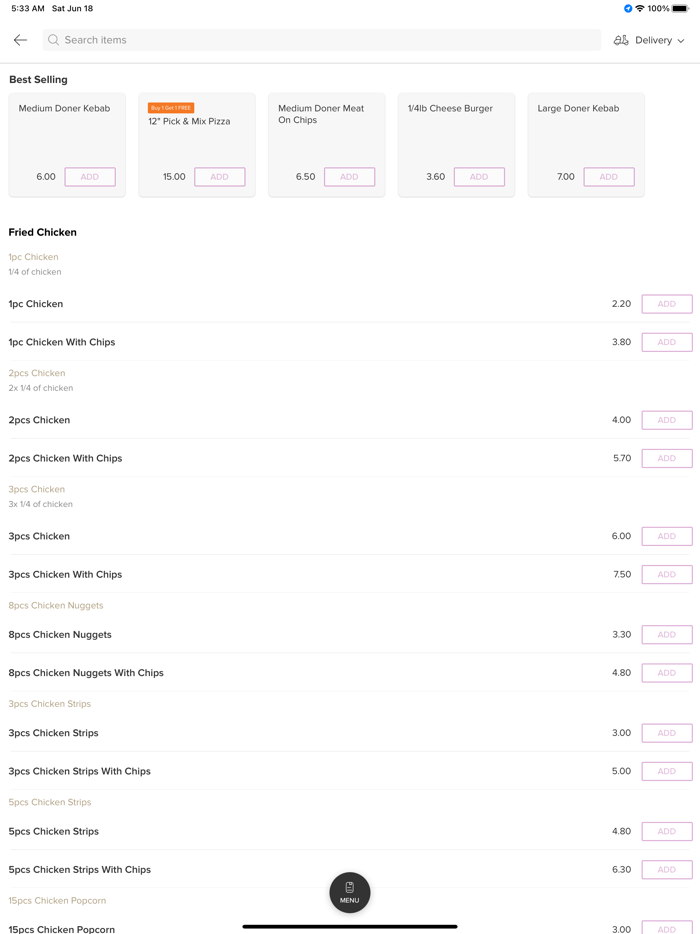700x934 pixels.
Task: Expand the Delivery dropdown chevron
Action: (x=681, y=41)
